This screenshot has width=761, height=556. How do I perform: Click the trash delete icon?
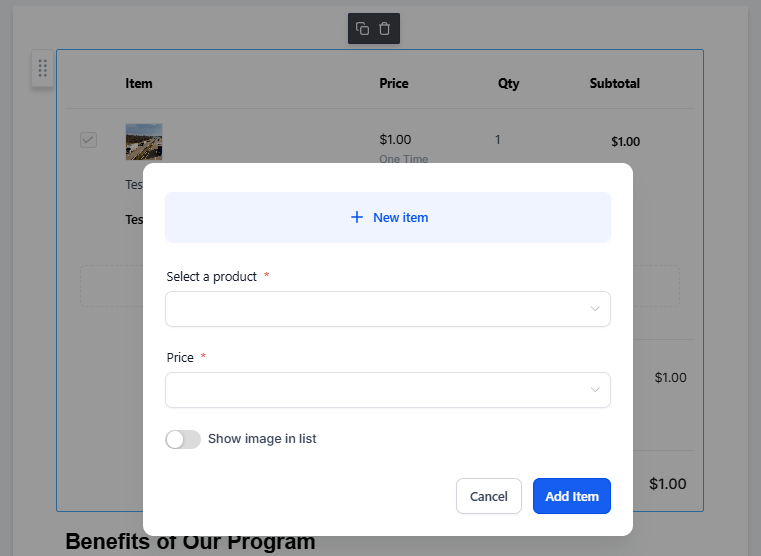coord(384,29)
